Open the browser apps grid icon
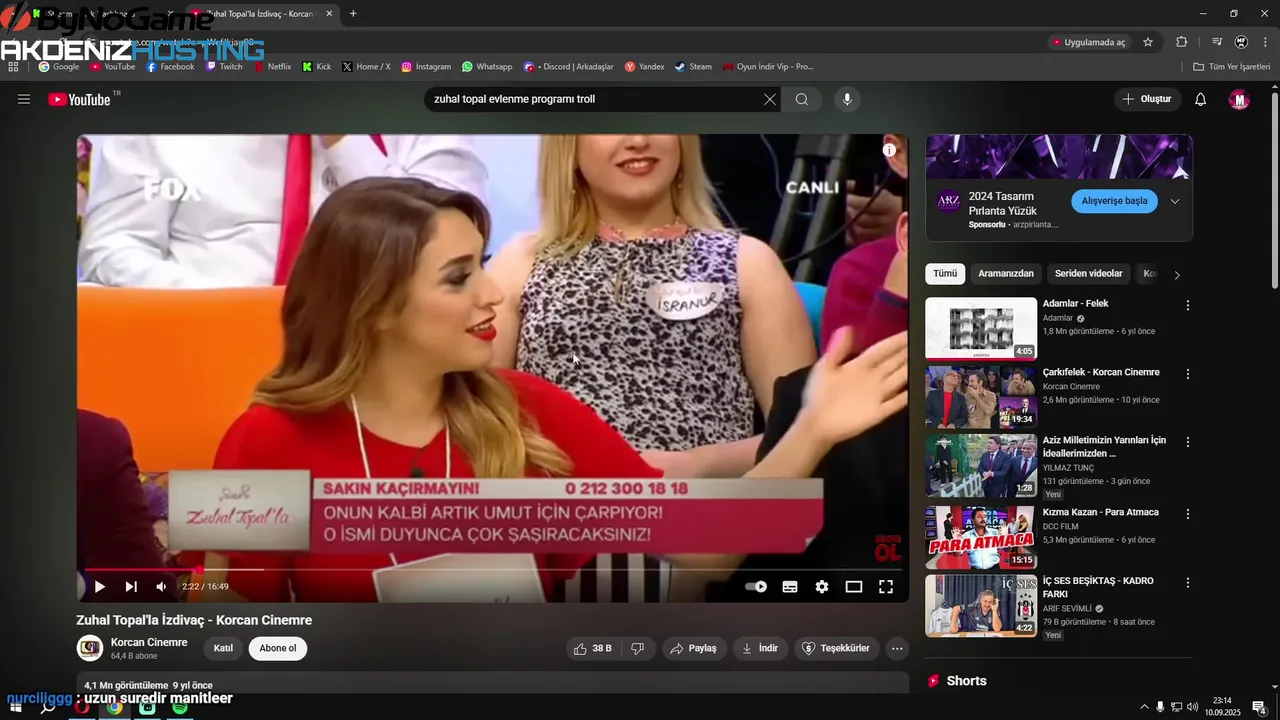This screenshot has height=720, width=1280. point(13,67)
